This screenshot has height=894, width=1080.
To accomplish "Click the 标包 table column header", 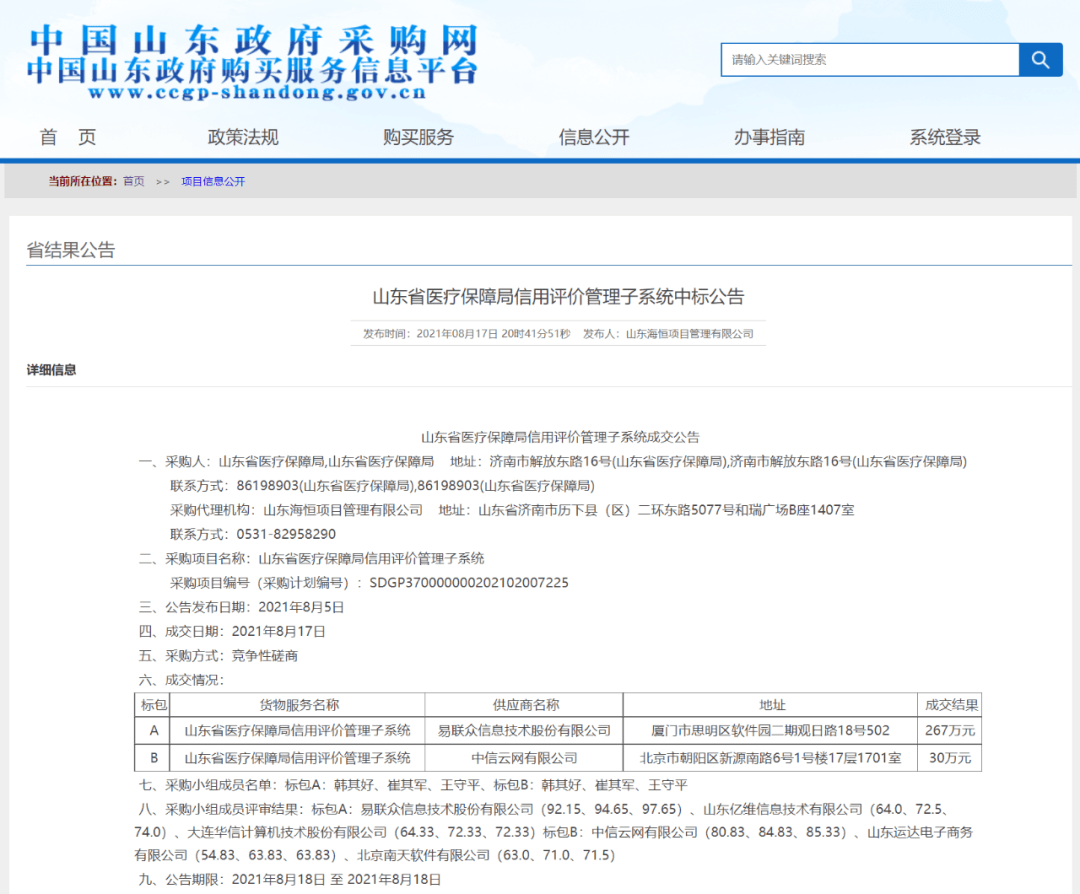I will click(153, 705).
